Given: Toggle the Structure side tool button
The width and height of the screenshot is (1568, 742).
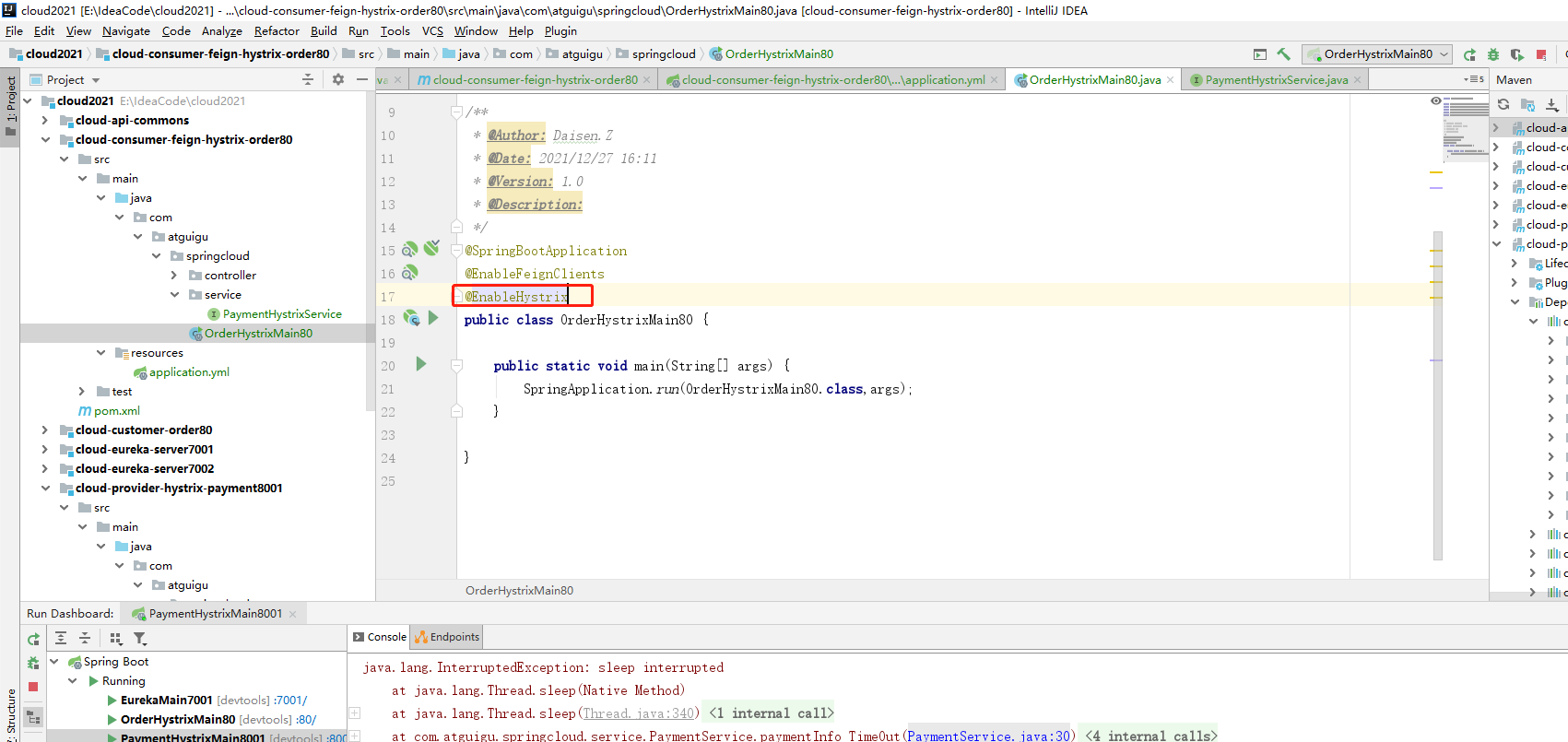Looking at the screenshot, I should point(10,714).
